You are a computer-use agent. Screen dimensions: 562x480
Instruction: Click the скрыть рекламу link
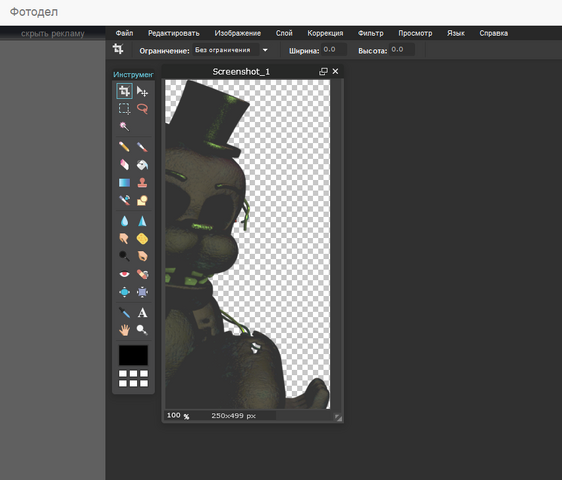53,34
